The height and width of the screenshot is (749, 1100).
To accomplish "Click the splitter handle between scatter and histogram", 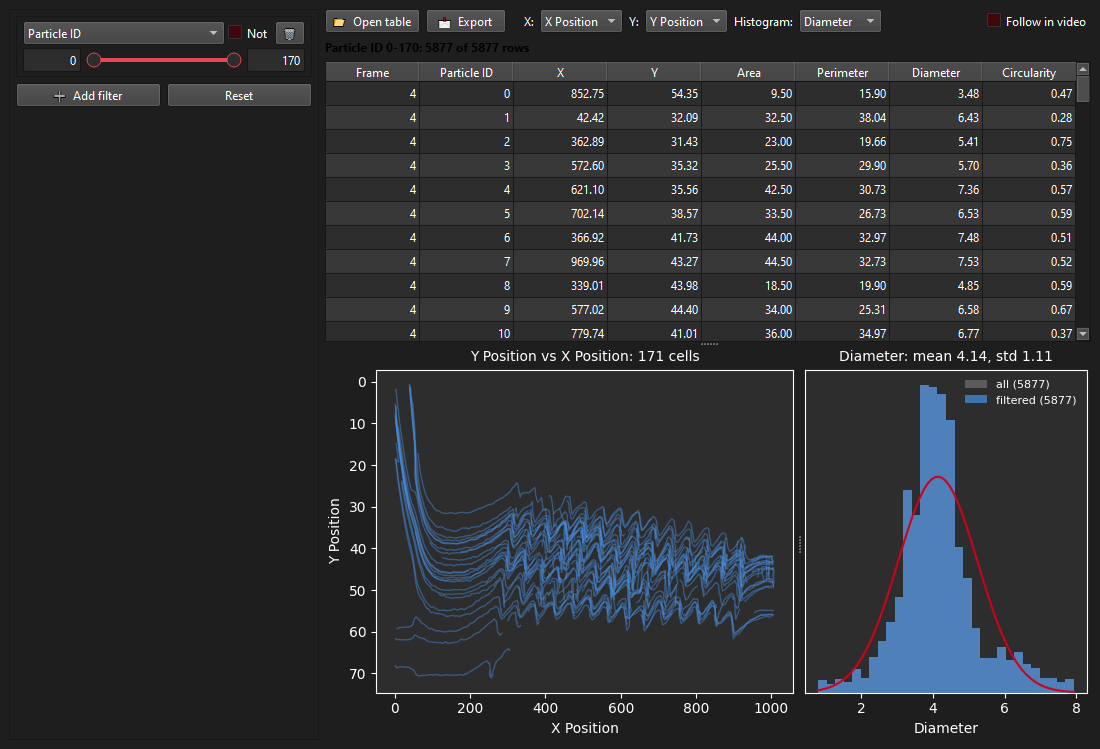I will 800,545.
